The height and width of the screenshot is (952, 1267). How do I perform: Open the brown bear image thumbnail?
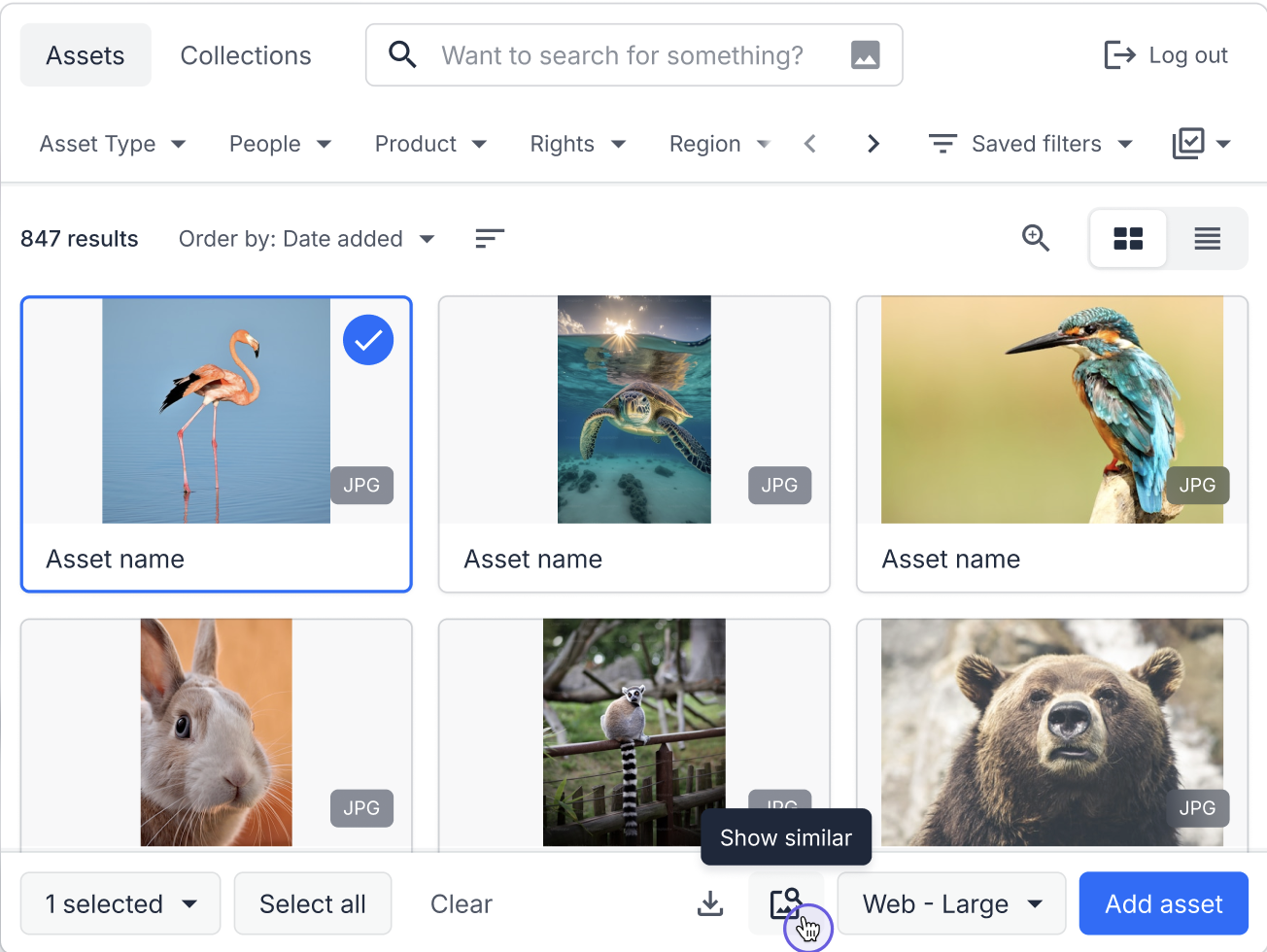(x=1052, y=732)
